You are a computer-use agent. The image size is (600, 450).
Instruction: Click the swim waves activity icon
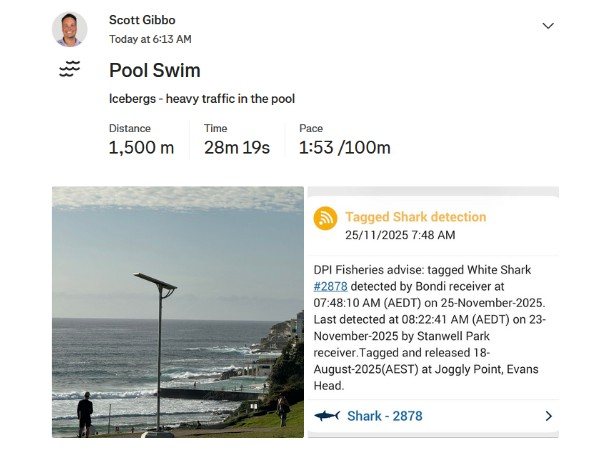pyautogui.click(x=69, y=69)
